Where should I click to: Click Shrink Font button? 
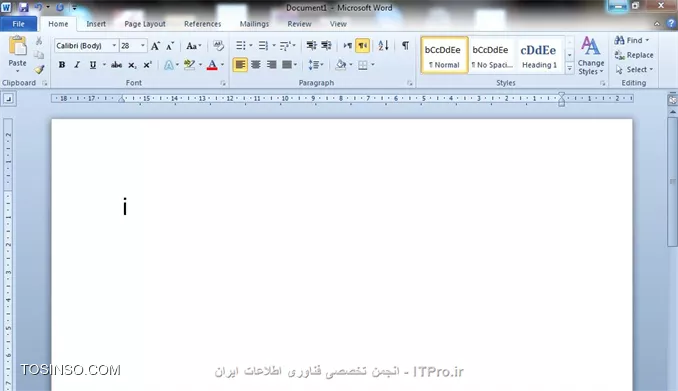pyautogui.click(x=170, y=46)
